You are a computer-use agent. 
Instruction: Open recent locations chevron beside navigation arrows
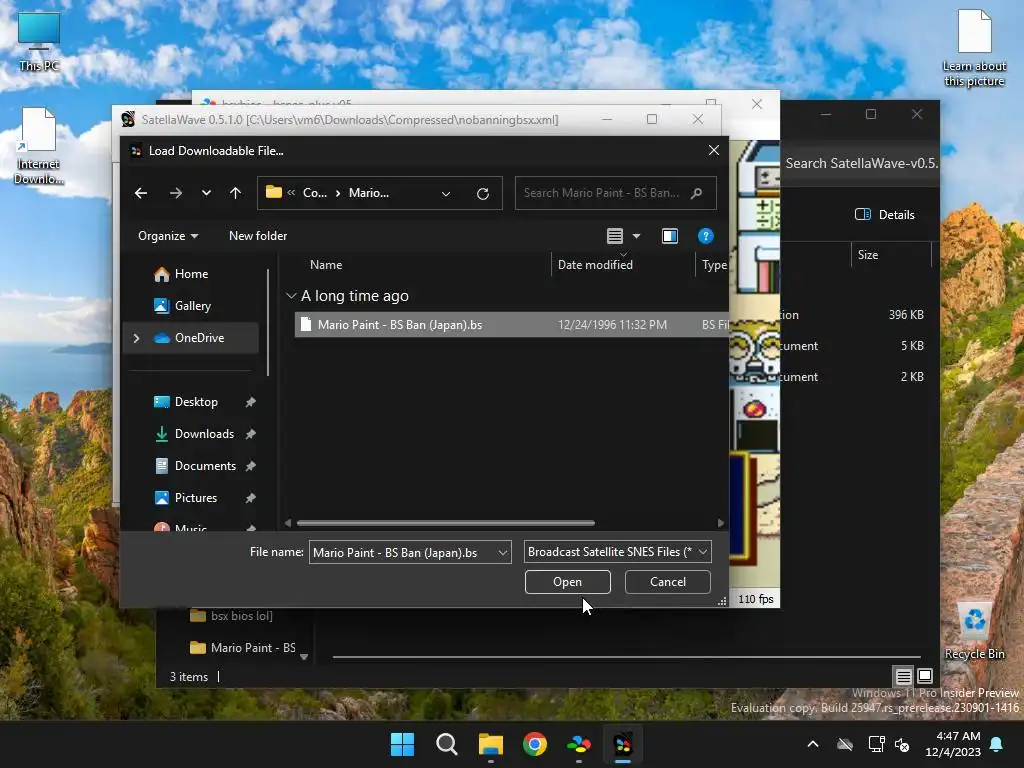[206, 193]
